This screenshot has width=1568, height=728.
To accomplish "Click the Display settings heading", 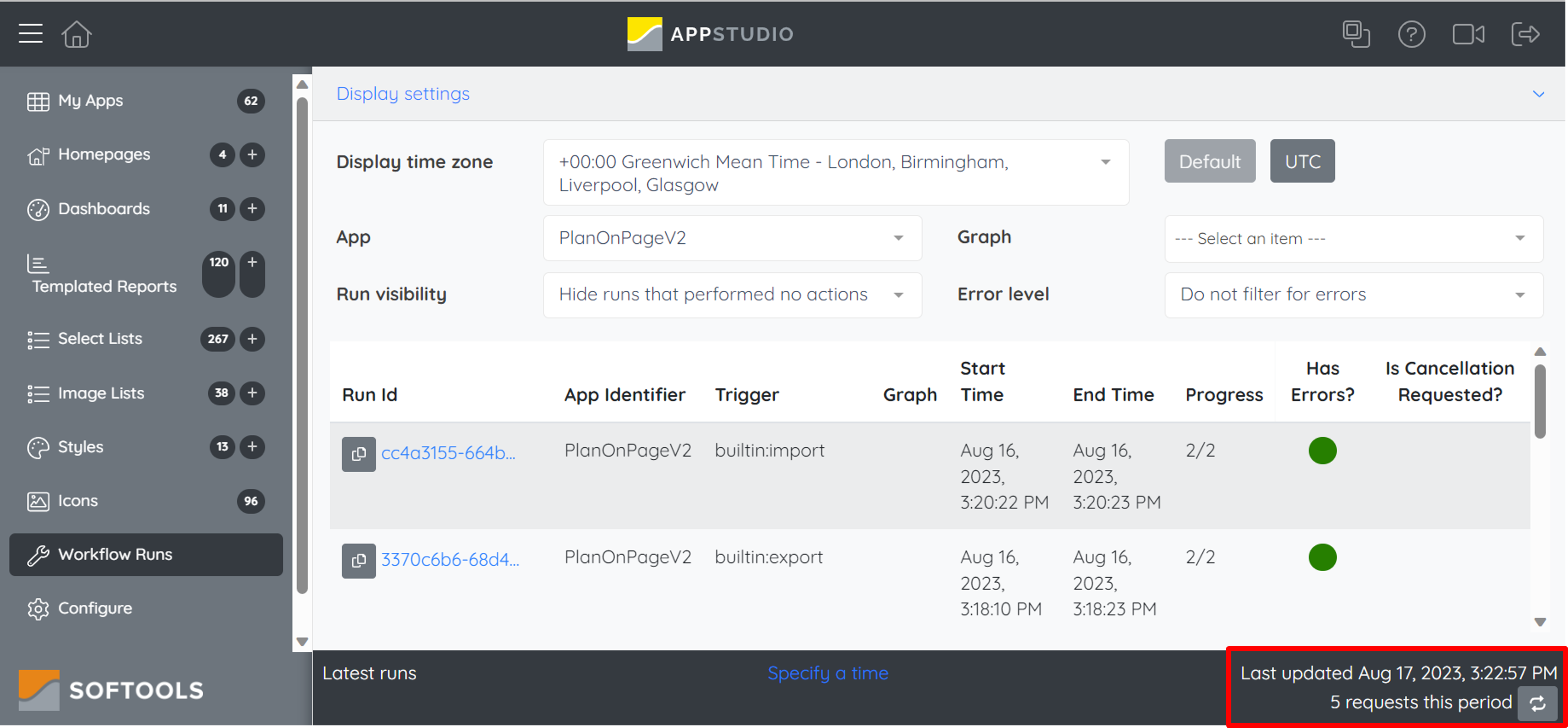I will pyautogui.click(x=403, y=94).
